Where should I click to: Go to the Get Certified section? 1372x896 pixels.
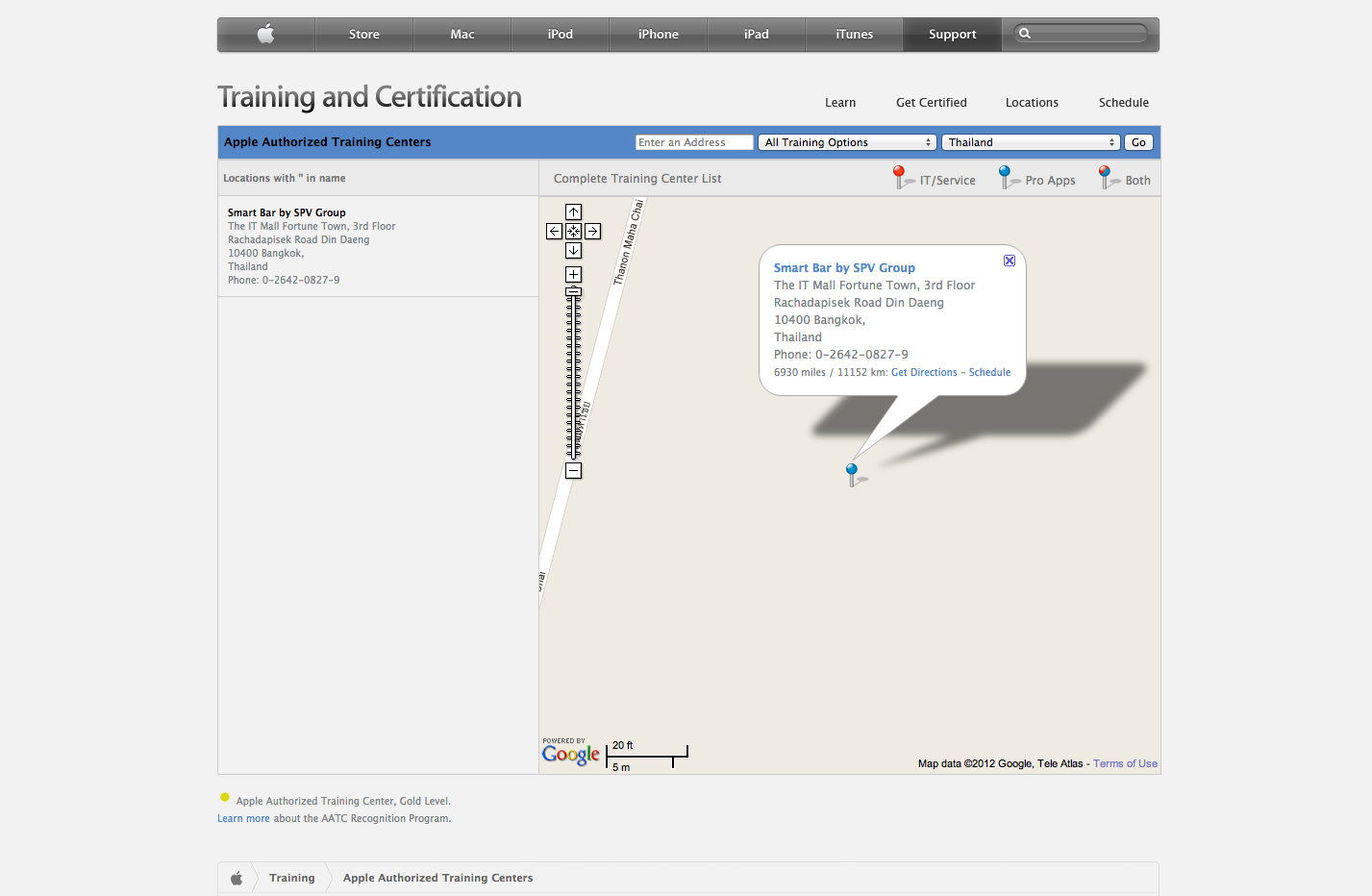[x=932, y=103]
